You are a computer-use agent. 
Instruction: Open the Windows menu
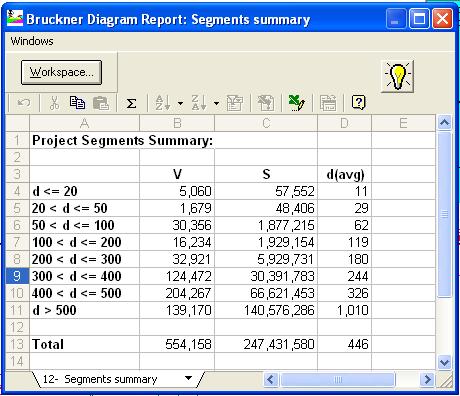point(32,41)
